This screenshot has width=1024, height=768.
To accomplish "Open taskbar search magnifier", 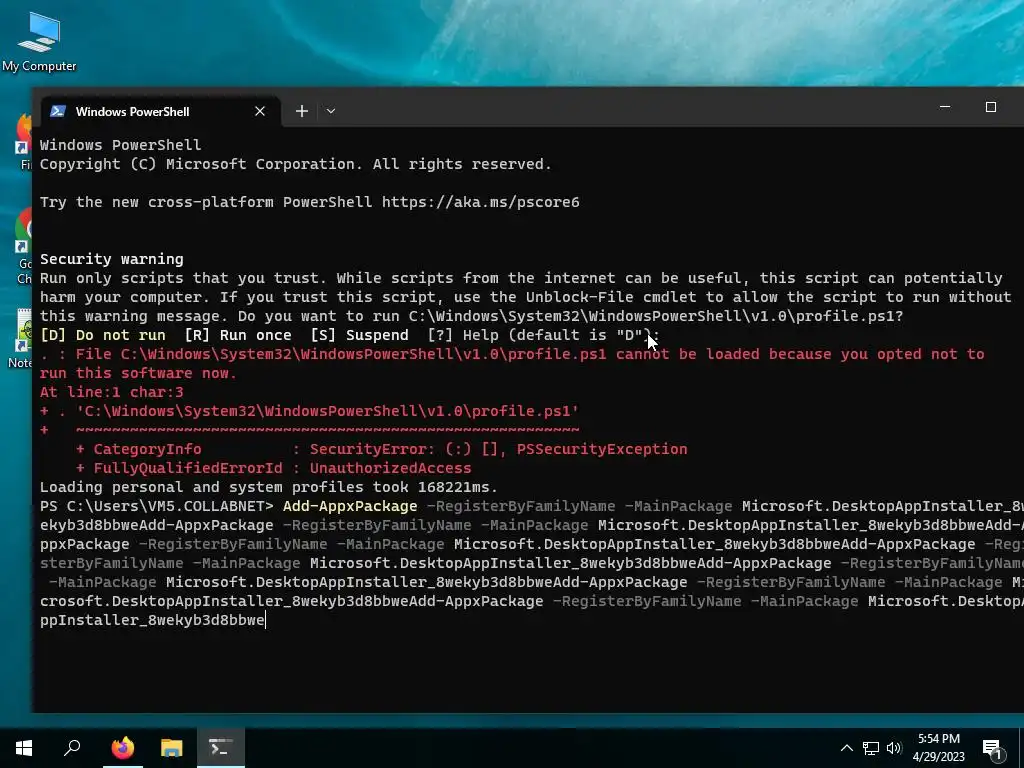I will [72, 748].
